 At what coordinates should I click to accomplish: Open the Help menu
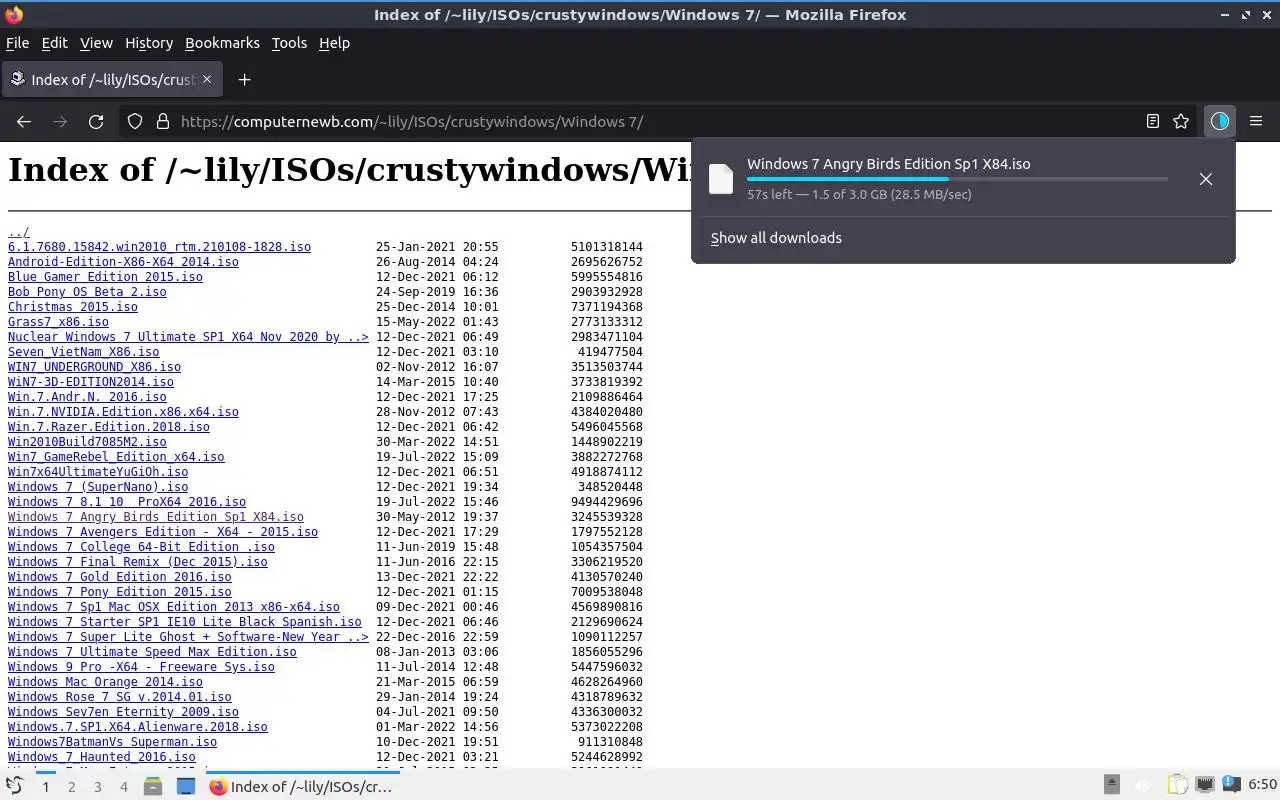pos(334,43)
